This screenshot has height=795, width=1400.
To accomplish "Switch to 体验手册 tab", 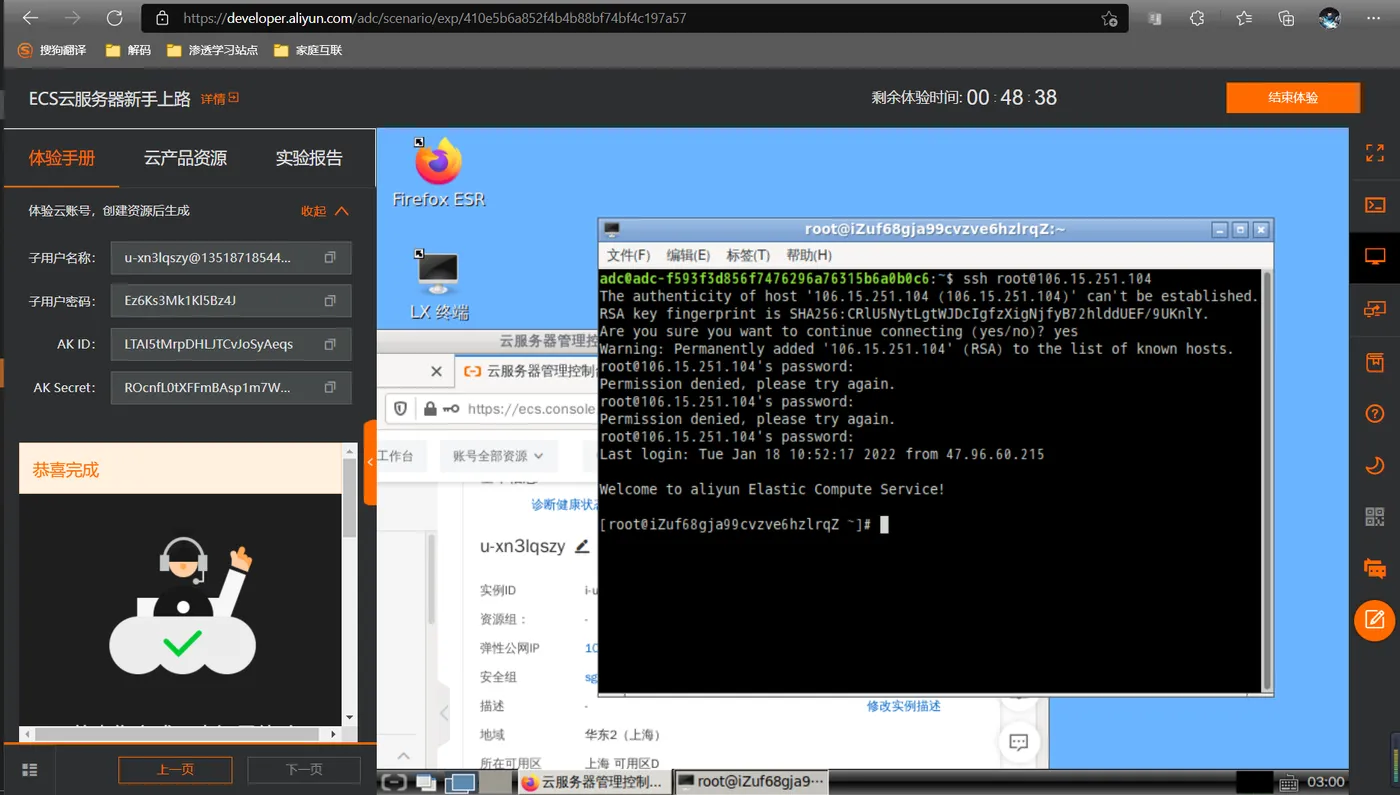I will (61, 158).
